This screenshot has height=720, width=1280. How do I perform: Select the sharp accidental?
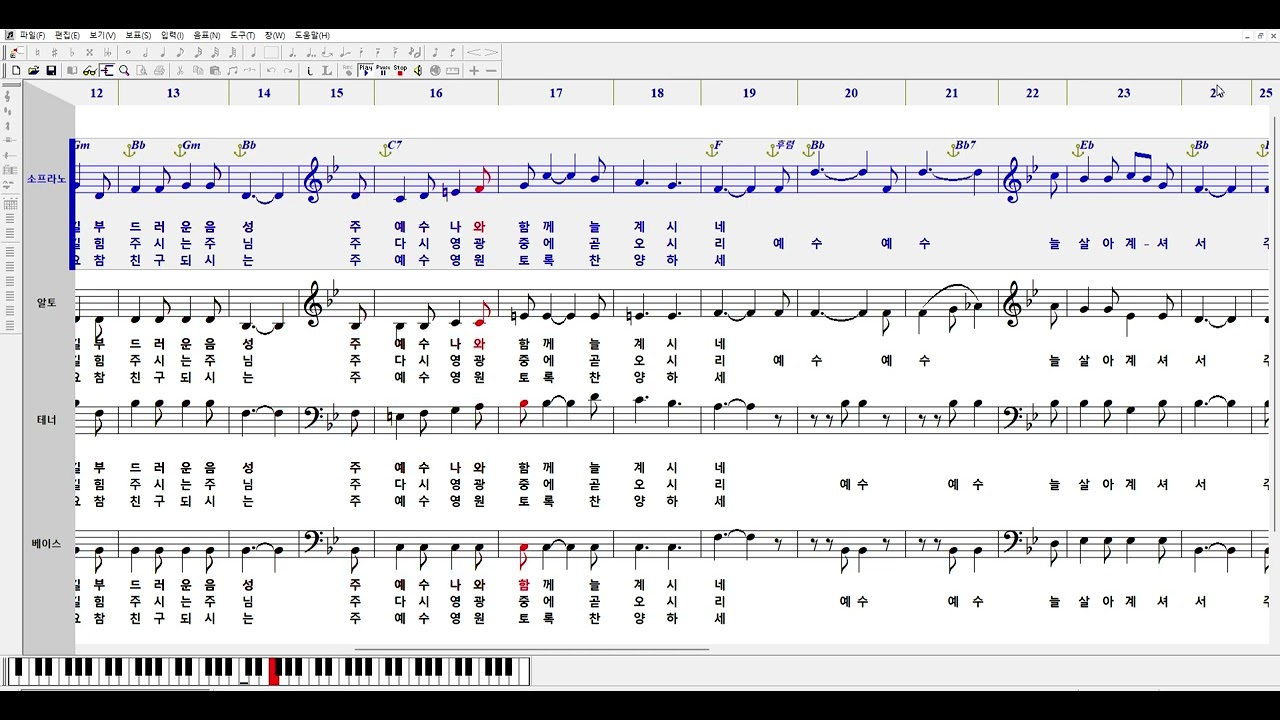(x=54, y=52)
